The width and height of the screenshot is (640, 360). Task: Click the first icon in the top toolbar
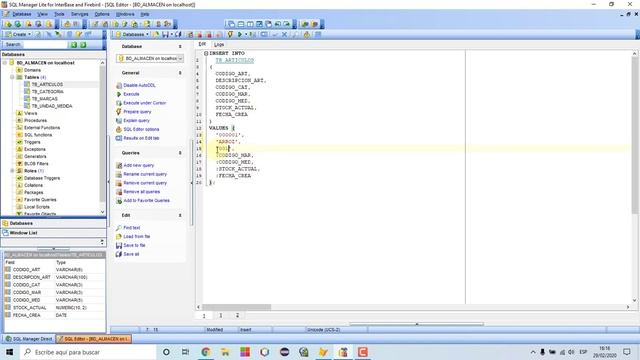[x=8, y=24]
